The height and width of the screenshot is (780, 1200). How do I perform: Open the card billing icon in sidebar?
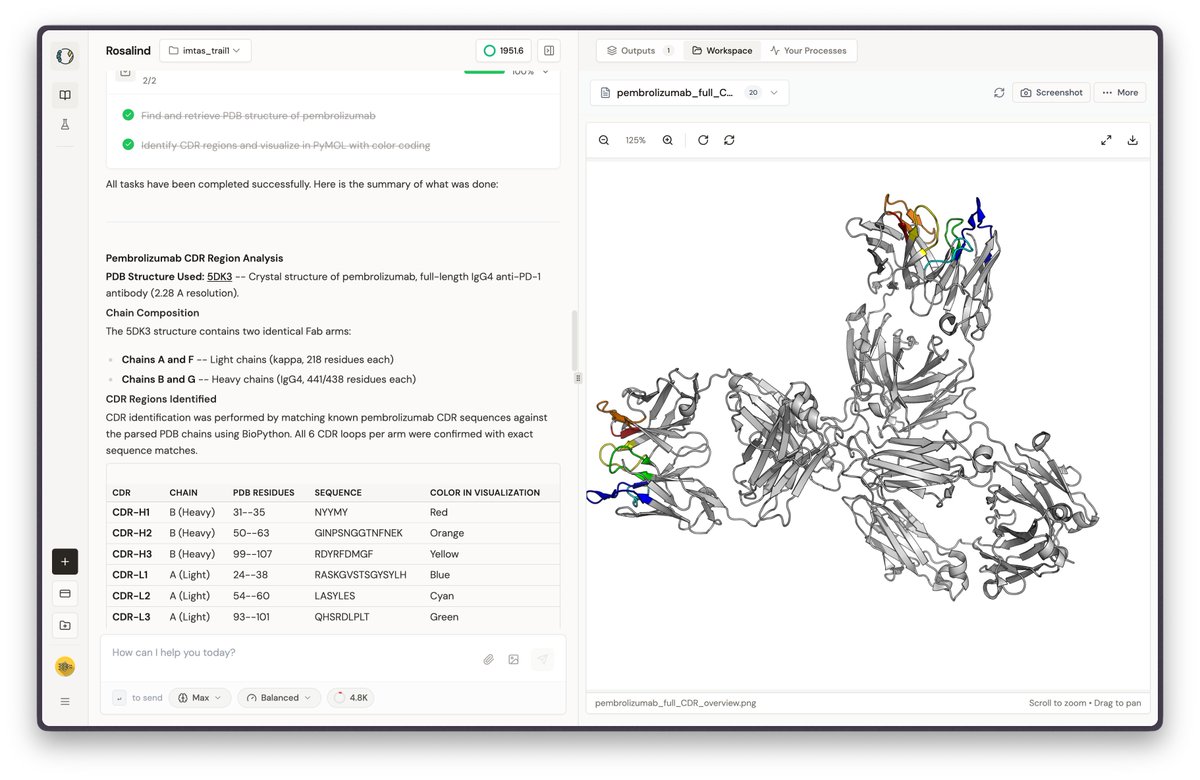point(65,593)
